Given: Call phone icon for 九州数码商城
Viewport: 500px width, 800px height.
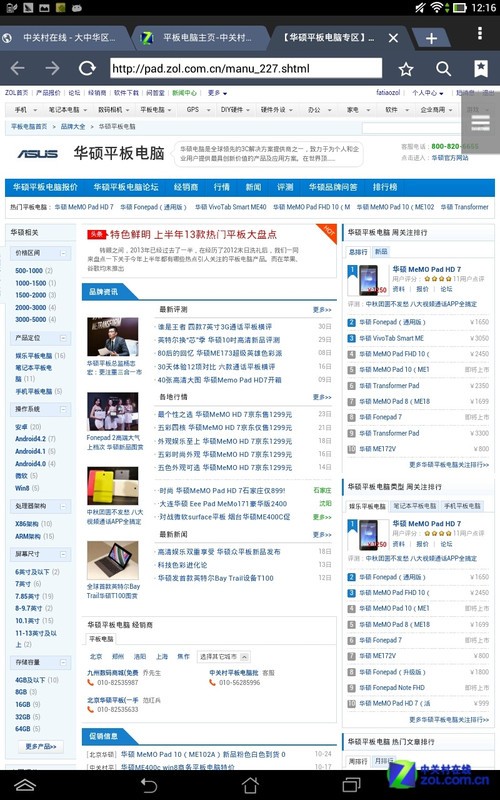Looking at the screenshot, I should (x=91, y=682).
